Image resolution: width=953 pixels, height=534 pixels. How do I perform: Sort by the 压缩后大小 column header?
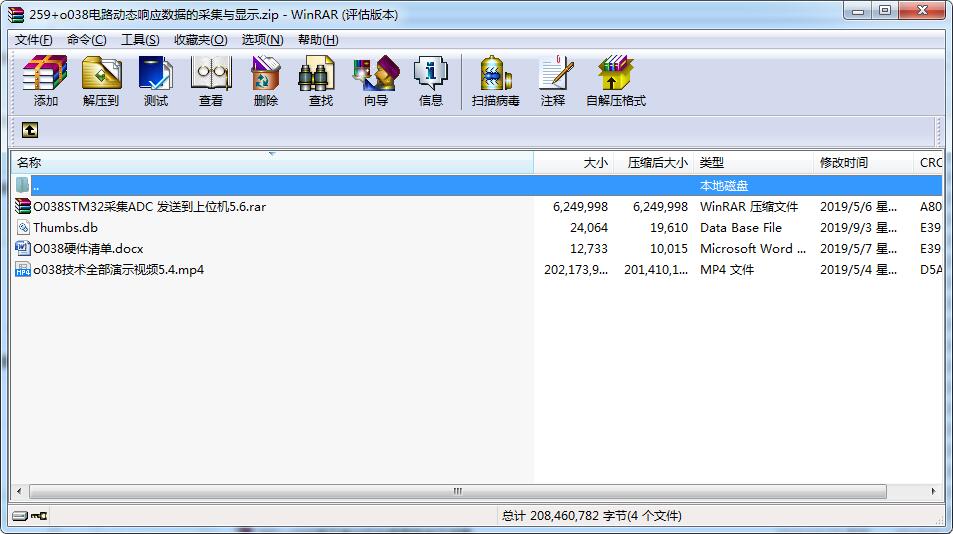[653, 162]
